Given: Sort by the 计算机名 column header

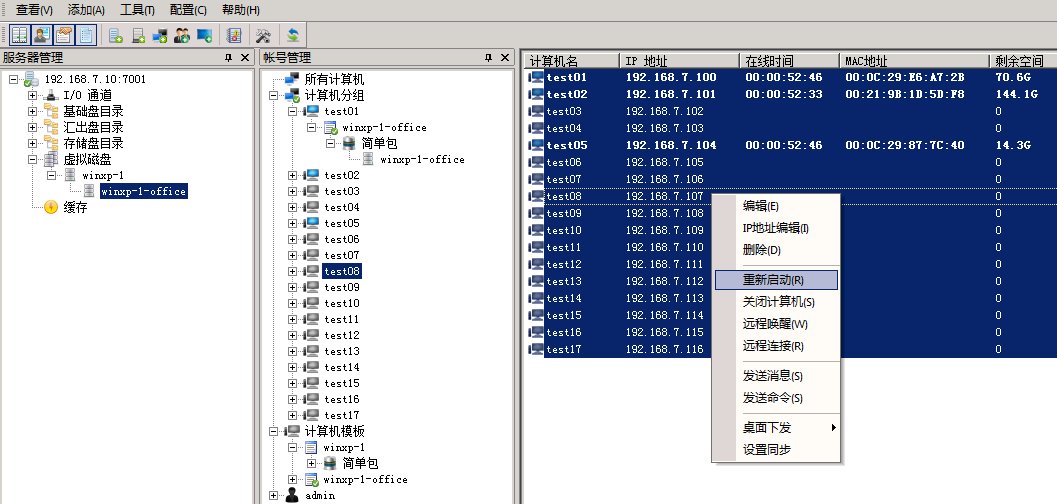Looking at the screenshot, I should coord(572,61).
